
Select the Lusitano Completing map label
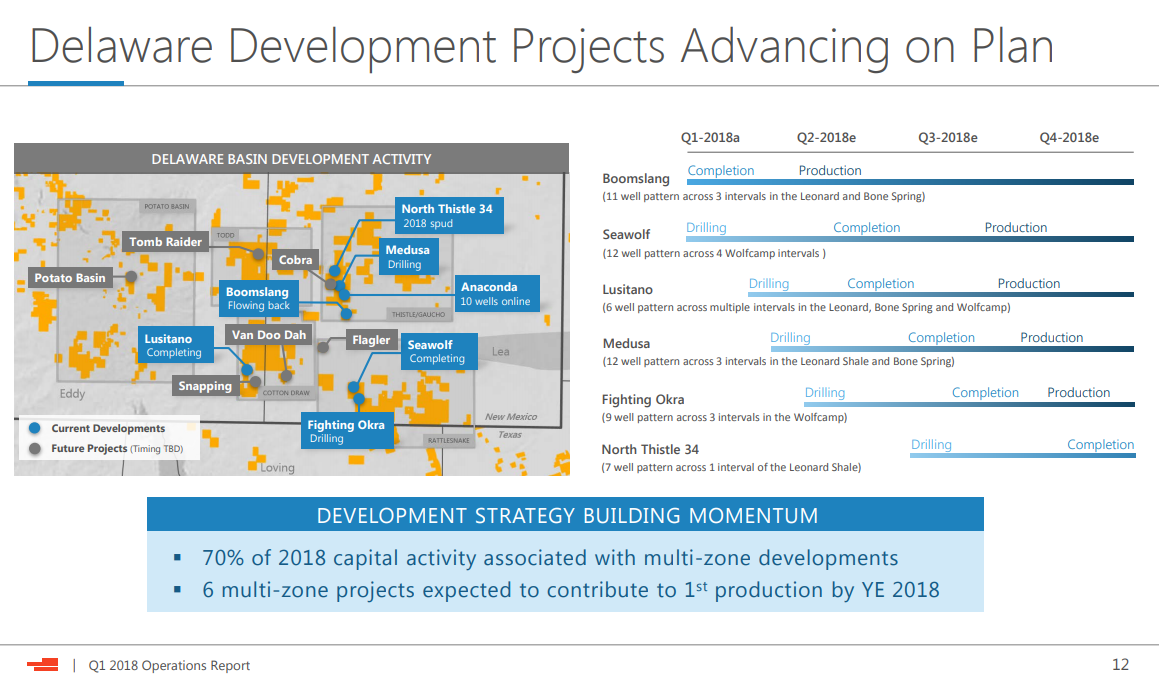[x=175, y=345]
